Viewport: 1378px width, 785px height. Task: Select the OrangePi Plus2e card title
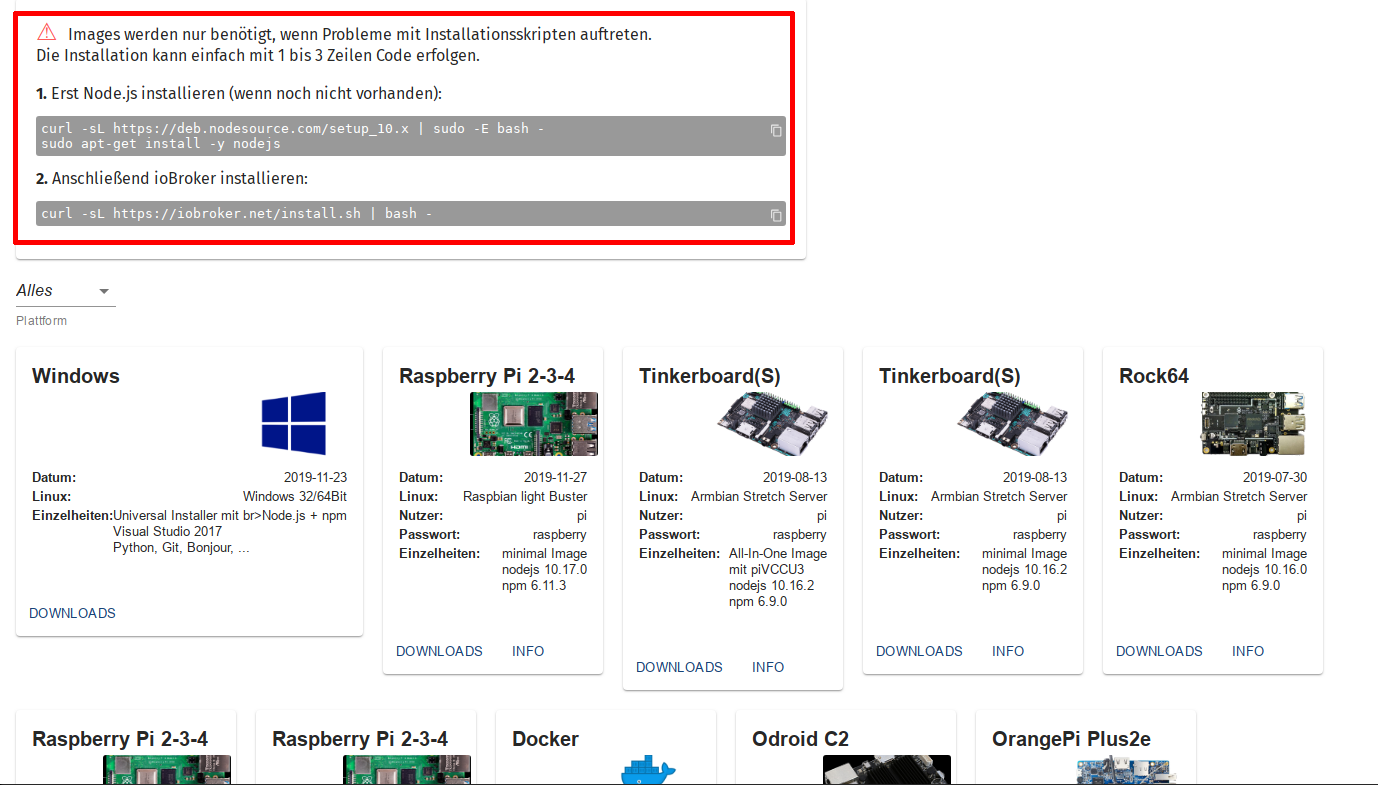point(1071,739)
